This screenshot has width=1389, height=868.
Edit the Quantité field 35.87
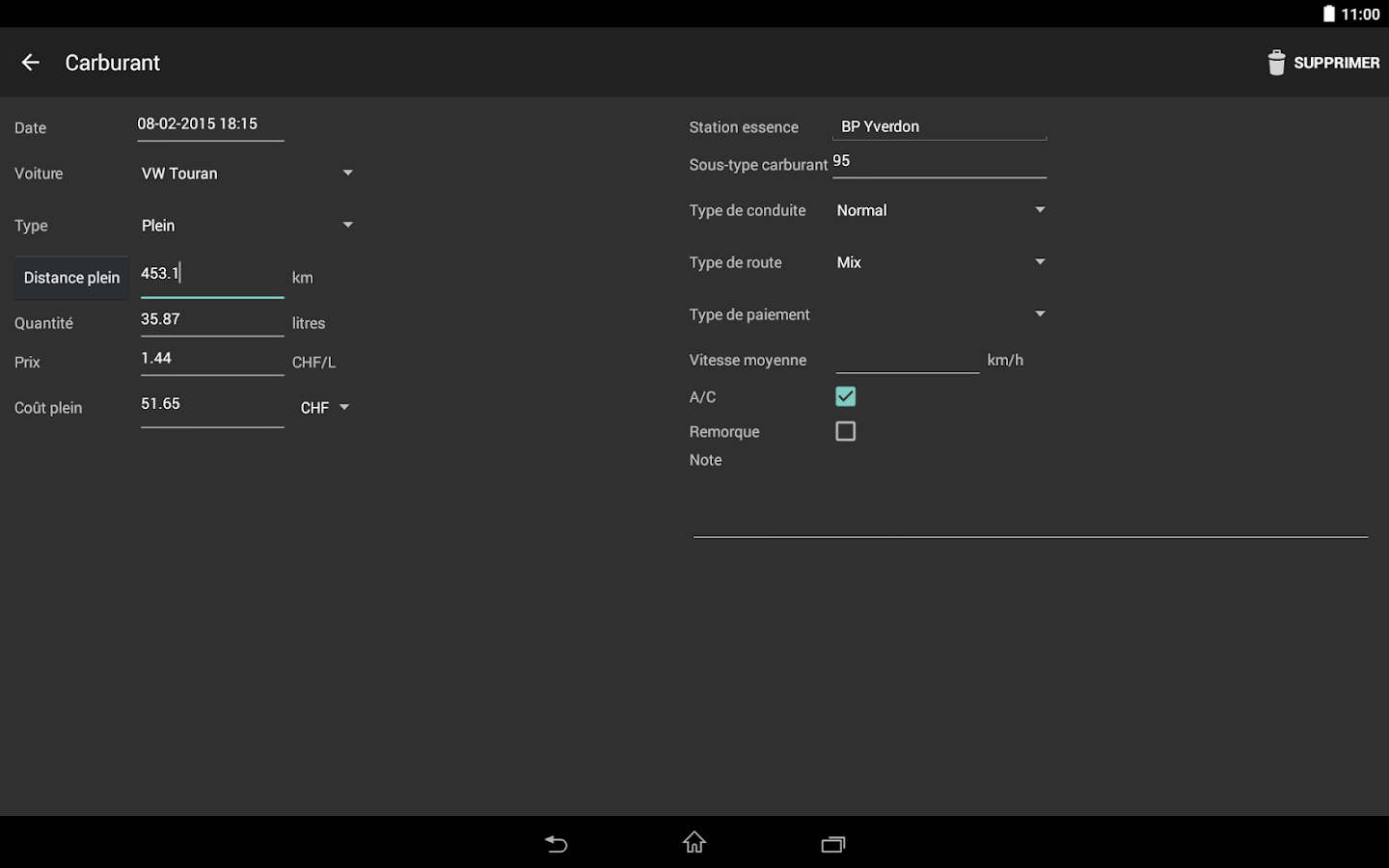tap(212, 320)
